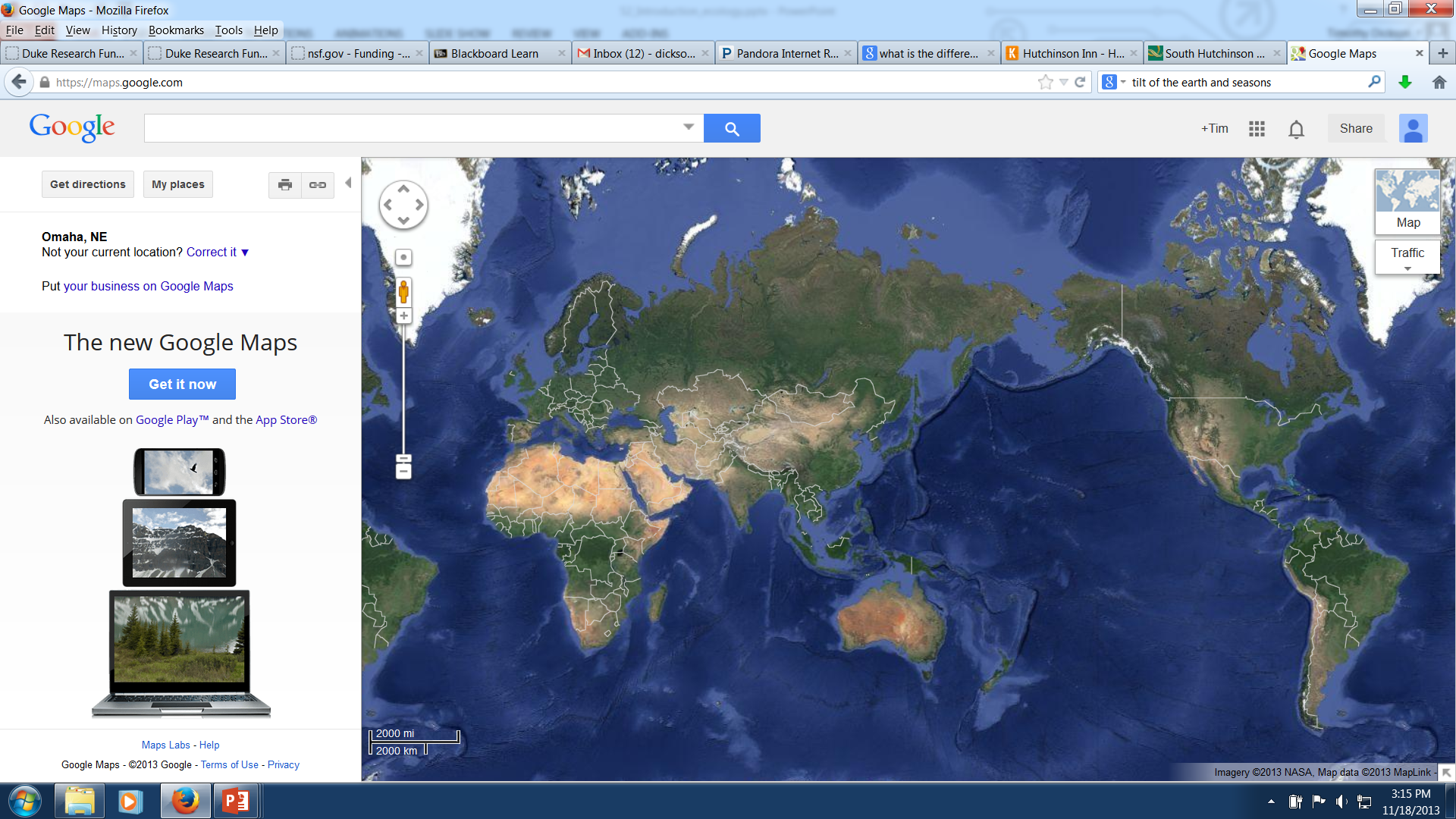Open the View menu
This screenshot has height=819, width=1456.
pyautogui.click(x=77, y=30)
